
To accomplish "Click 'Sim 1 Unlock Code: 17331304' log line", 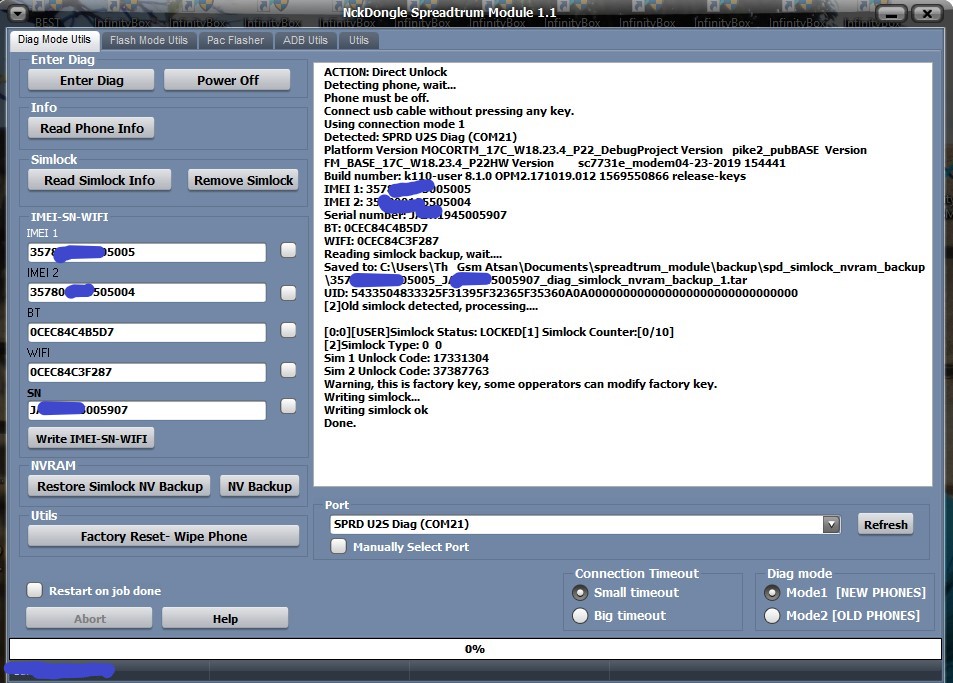I will [x=406, y=358].
